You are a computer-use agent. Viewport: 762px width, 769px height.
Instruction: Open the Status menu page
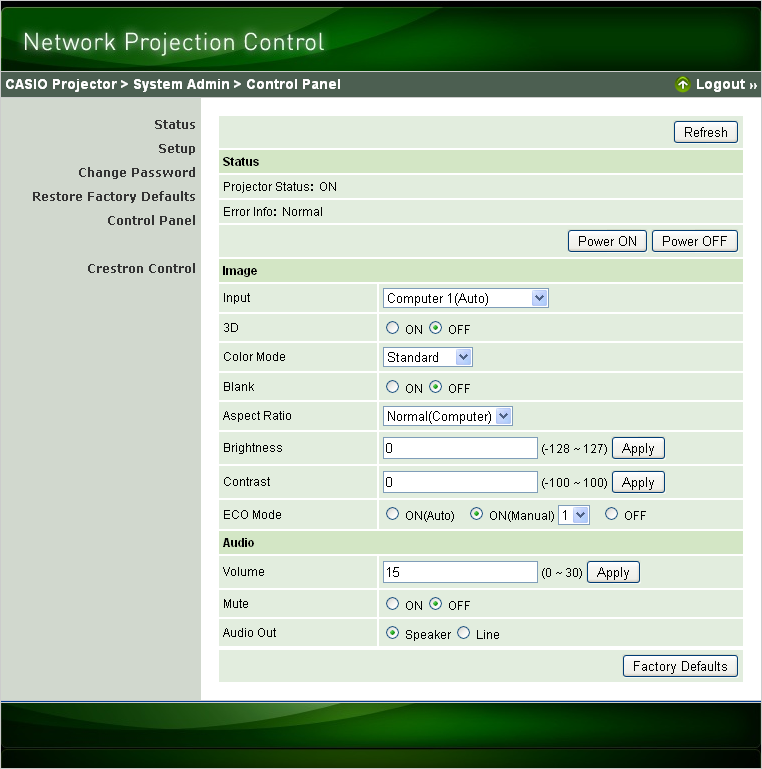click(x=175, y=125)
